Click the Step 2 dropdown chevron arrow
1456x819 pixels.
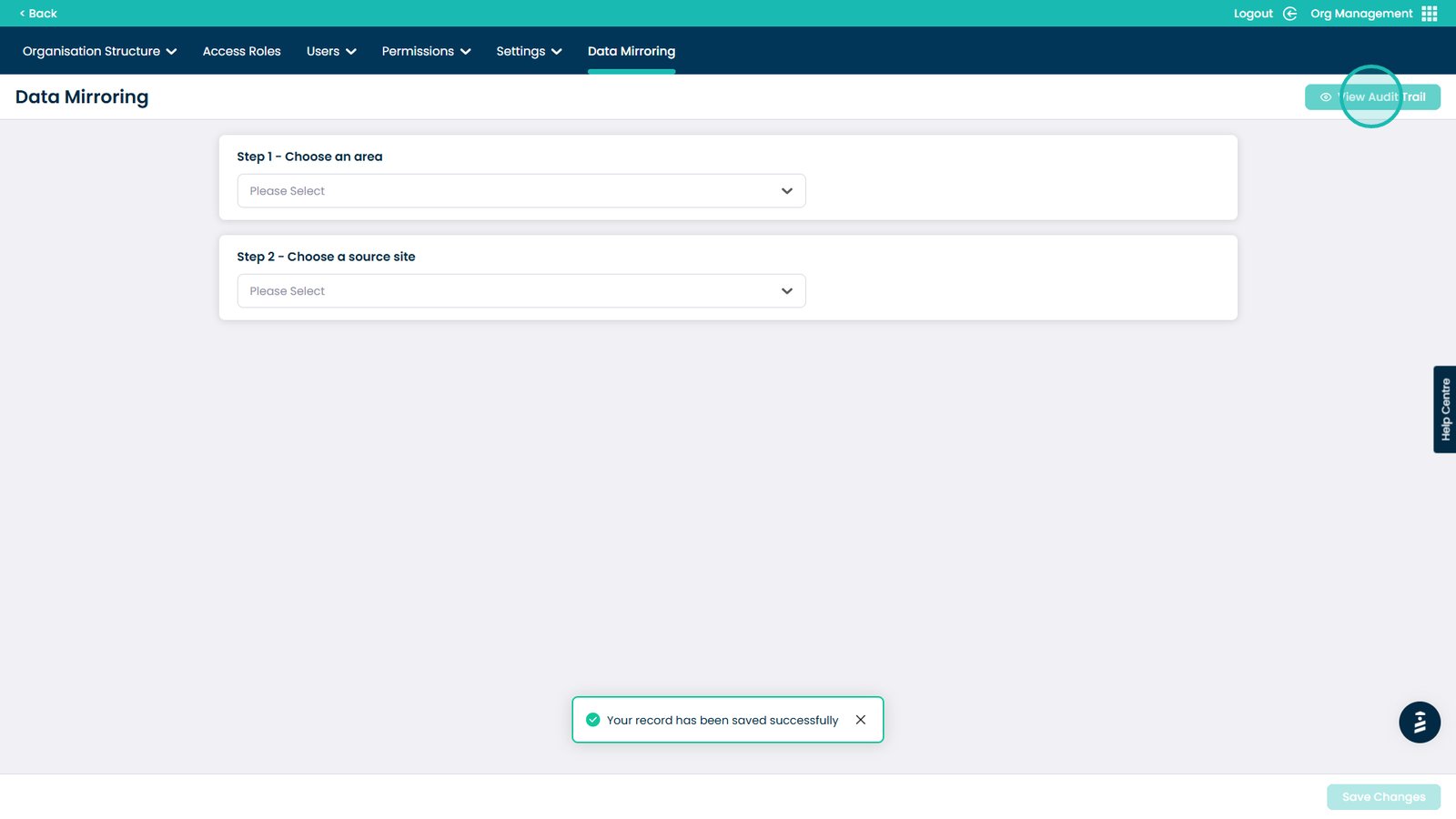pyautogui.click(x=786, y=291)
